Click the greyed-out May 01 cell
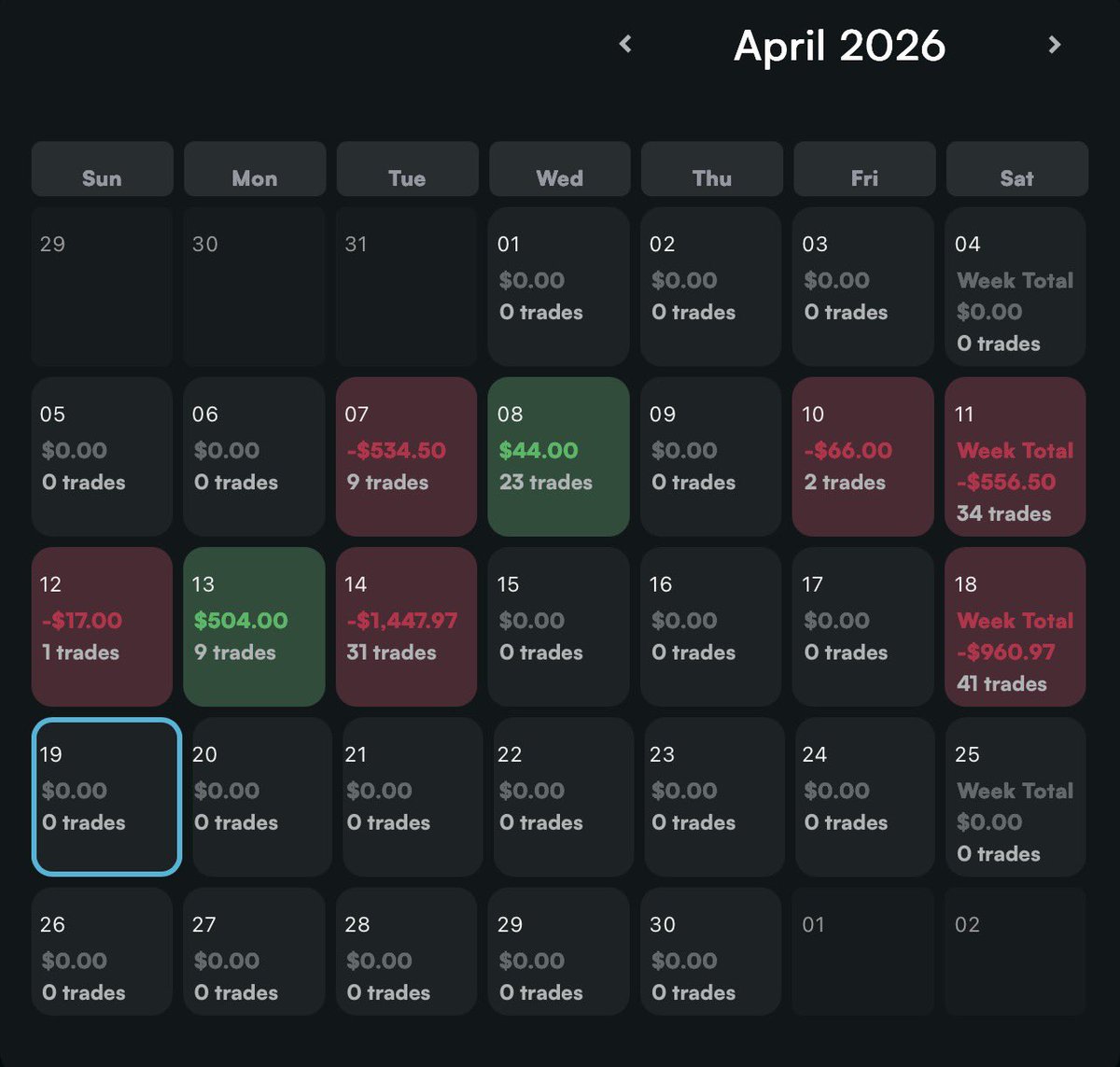Viewport: 1120px width, 1067px height. click(x=863, y=951)
